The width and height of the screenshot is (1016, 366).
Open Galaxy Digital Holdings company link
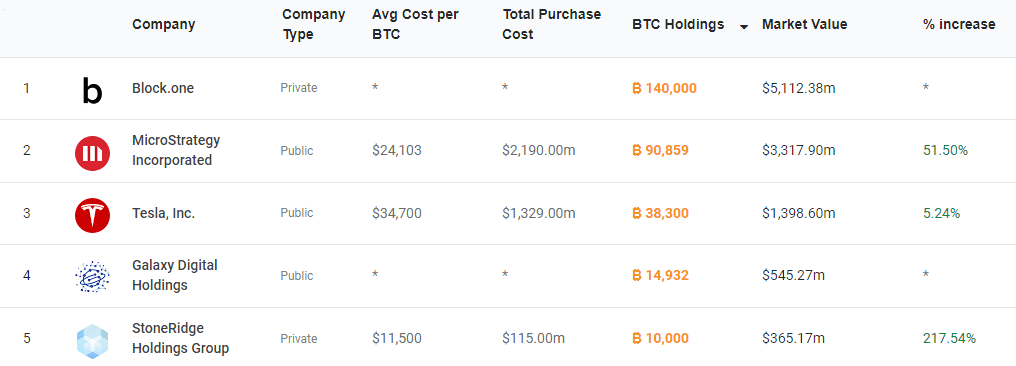175,275
